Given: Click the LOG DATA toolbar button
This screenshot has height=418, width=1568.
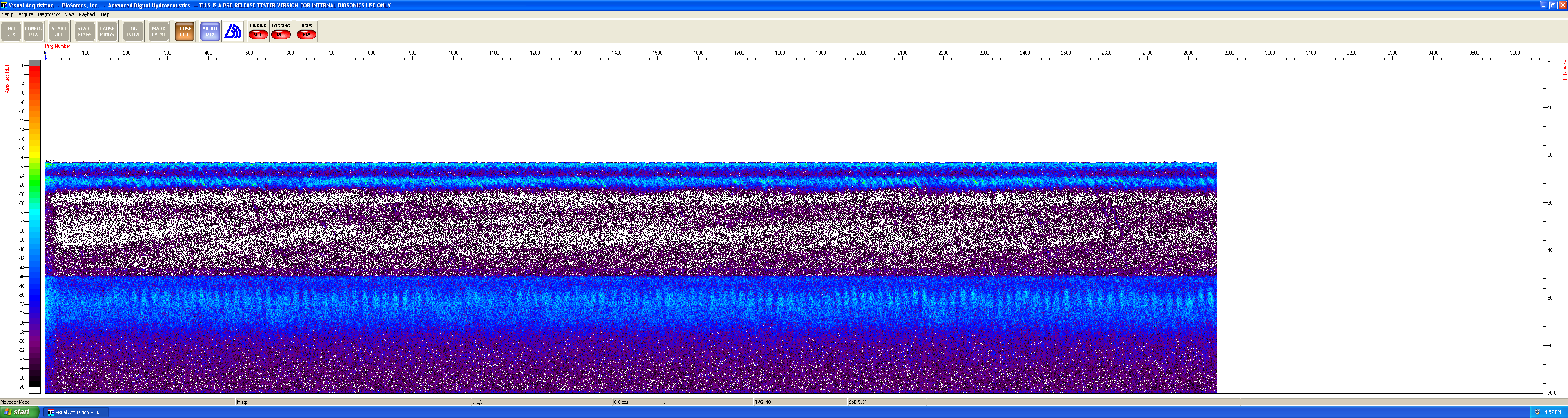Looking at the screenshot, I should [x=133, y=31].
